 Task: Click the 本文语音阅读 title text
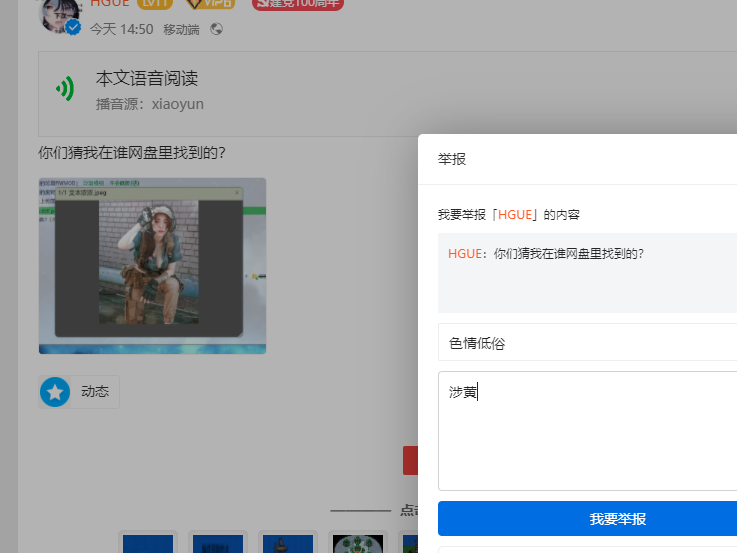[x=147, y=78]
